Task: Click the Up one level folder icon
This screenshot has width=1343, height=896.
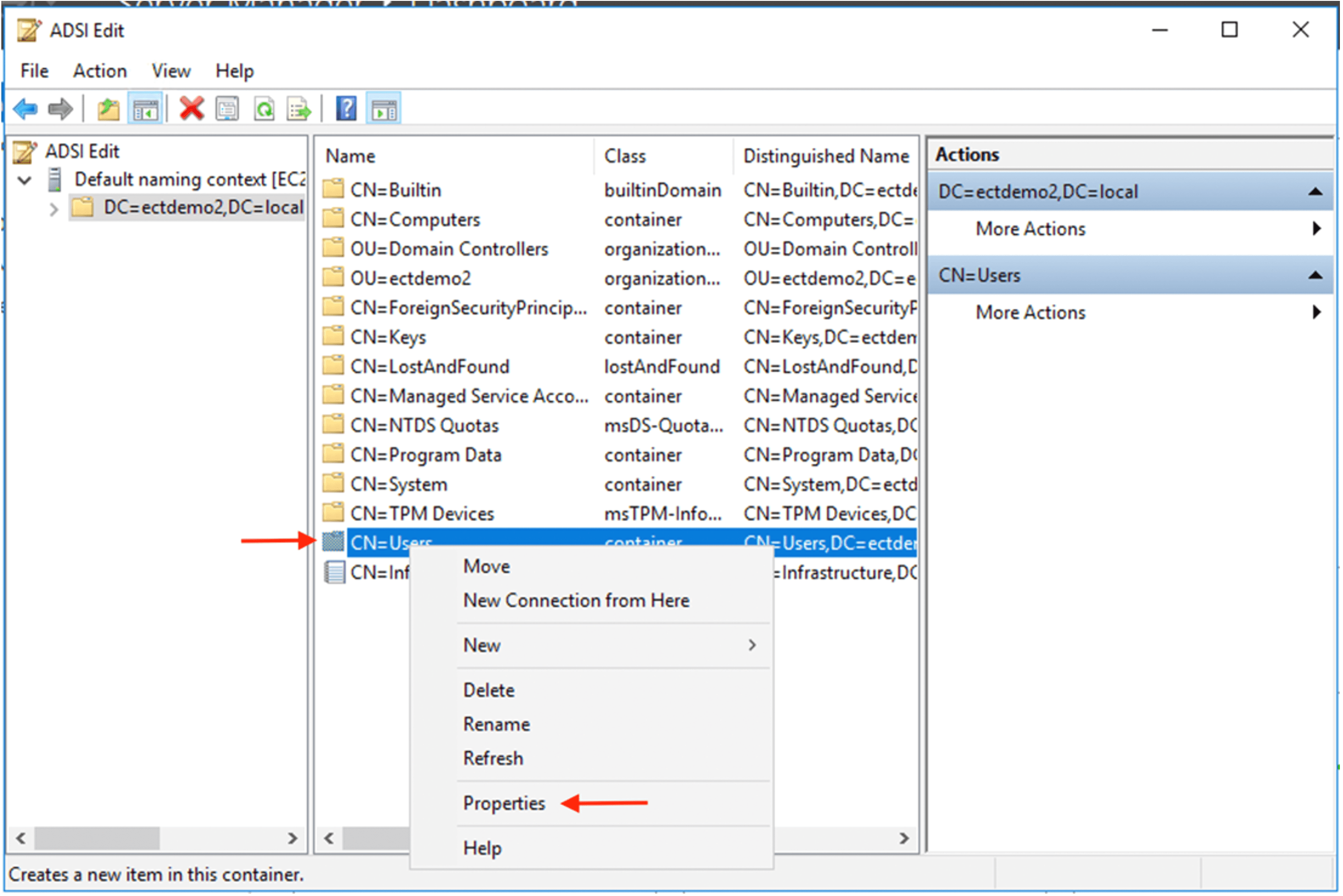Action: 108,108
